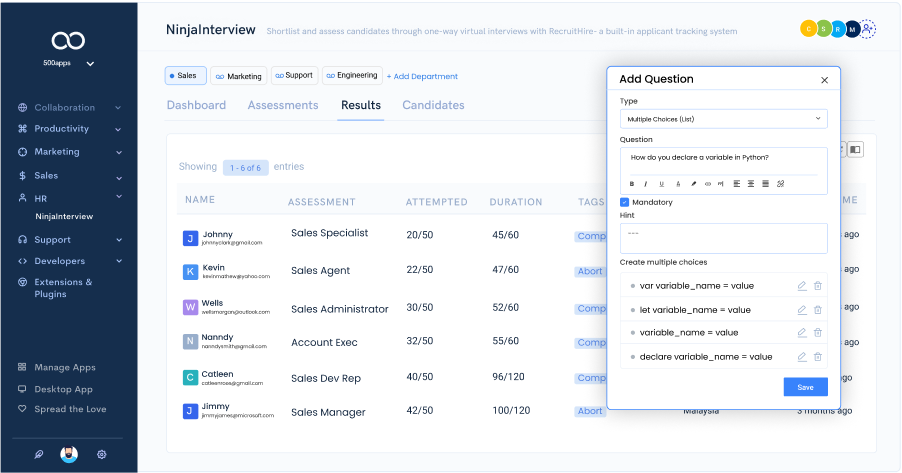
Task: Switch to the Candidates tab
Action: pyautogui.click(x=433, y=106)
